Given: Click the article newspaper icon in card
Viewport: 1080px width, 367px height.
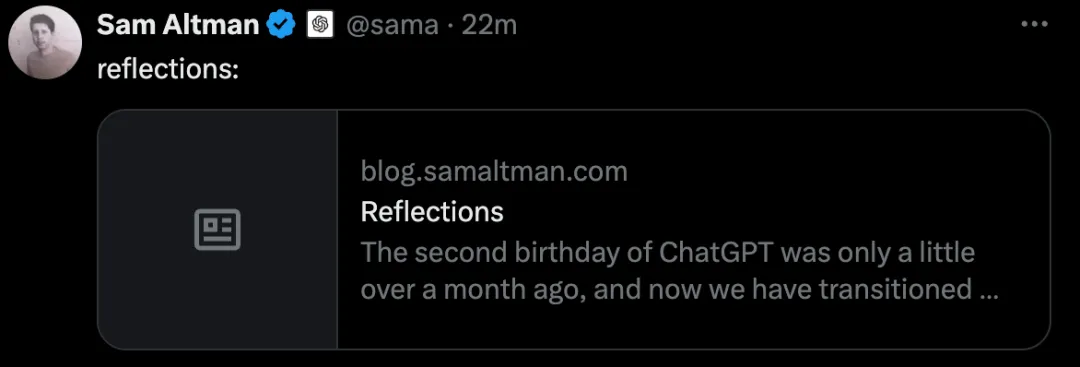Looking at the screenshot, I should [218, 229].
